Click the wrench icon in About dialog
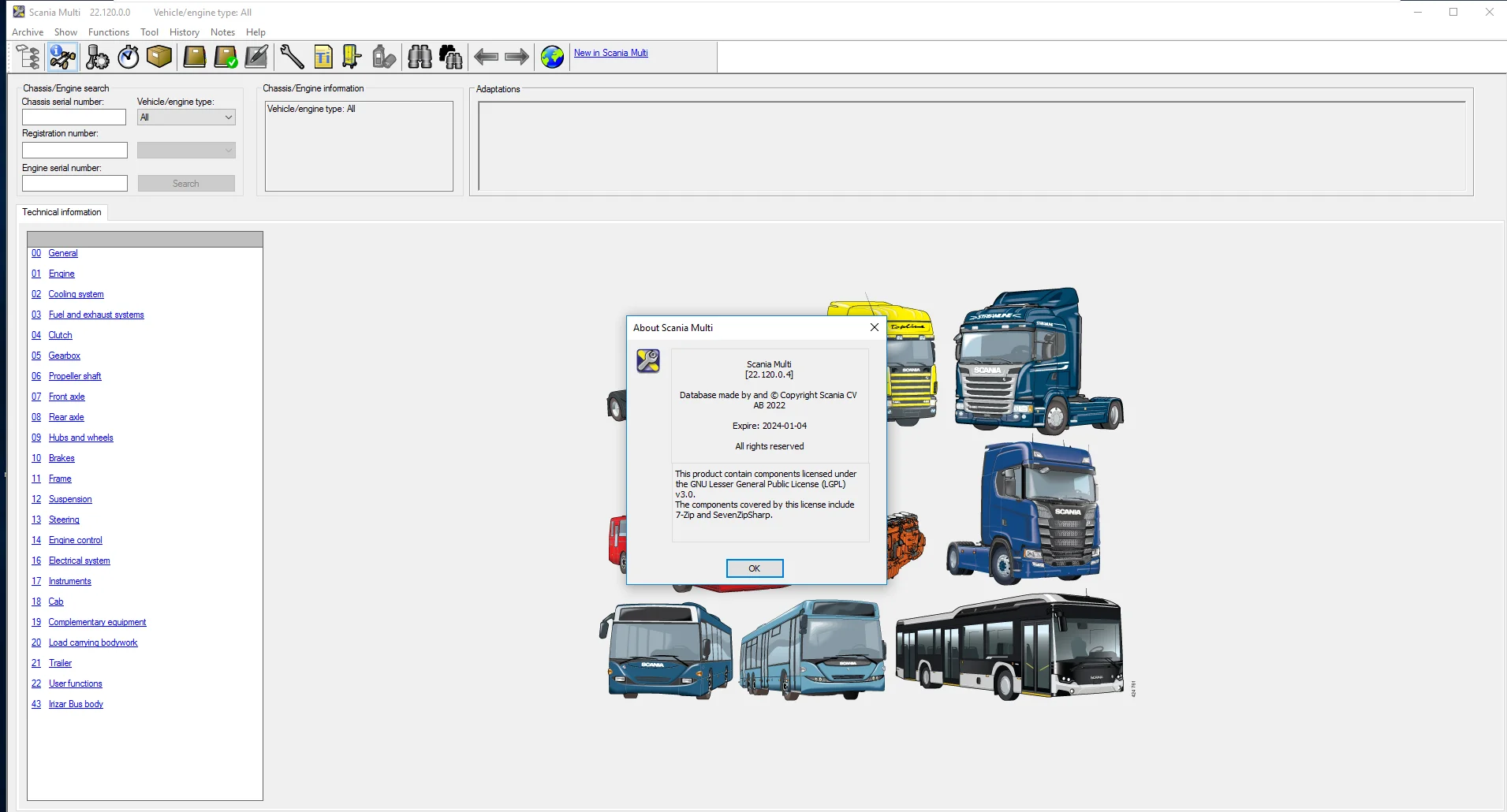The height and width of the screenshot is (812, 1507). pyautogui.click(x=648, y=361)
